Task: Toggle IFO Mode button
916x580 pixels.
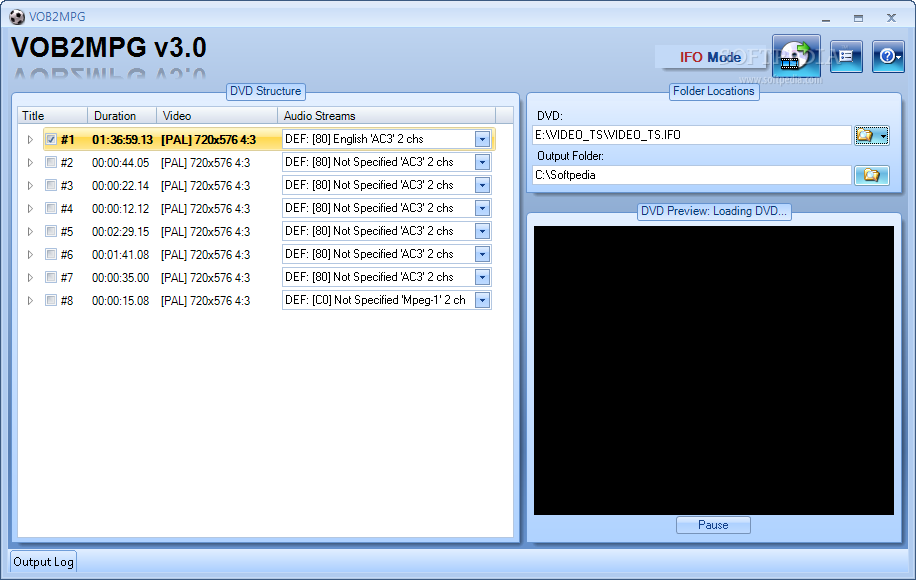Action: tap(710, 57)
